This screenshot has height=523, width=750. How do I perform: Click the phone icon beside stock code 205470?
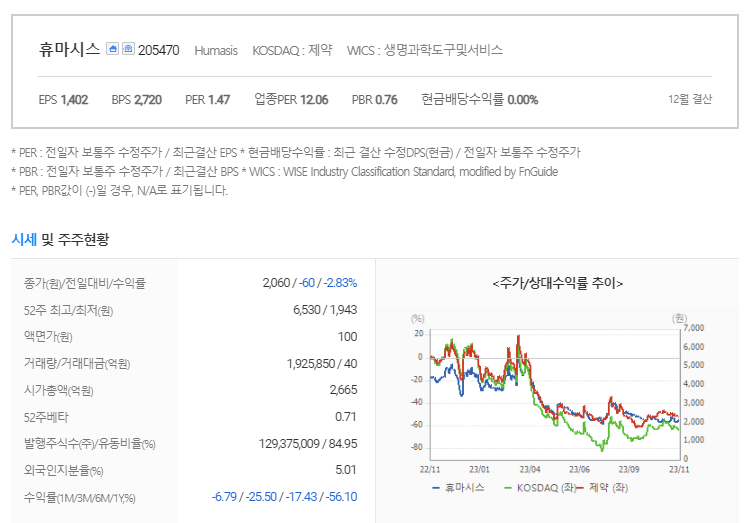128,49
